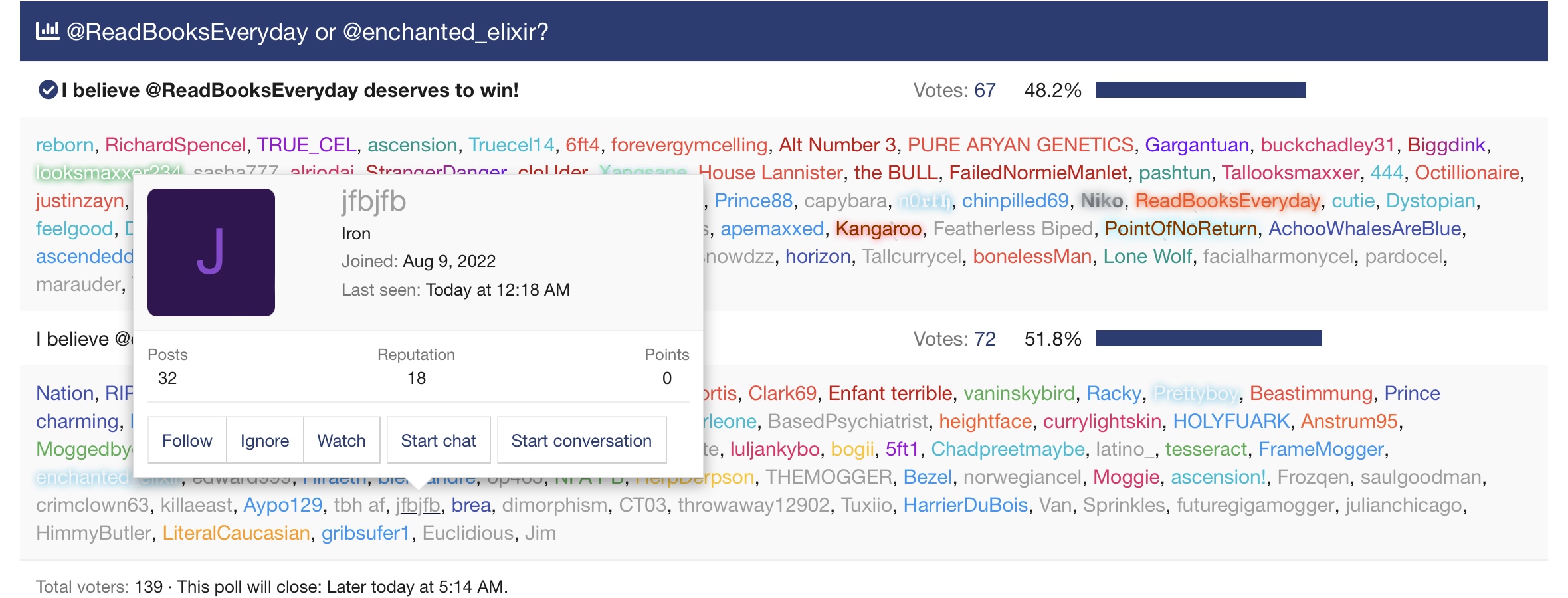Open voter profile ReadBooksEveryday
1568x598 pixels.
tap(1227, 201)
